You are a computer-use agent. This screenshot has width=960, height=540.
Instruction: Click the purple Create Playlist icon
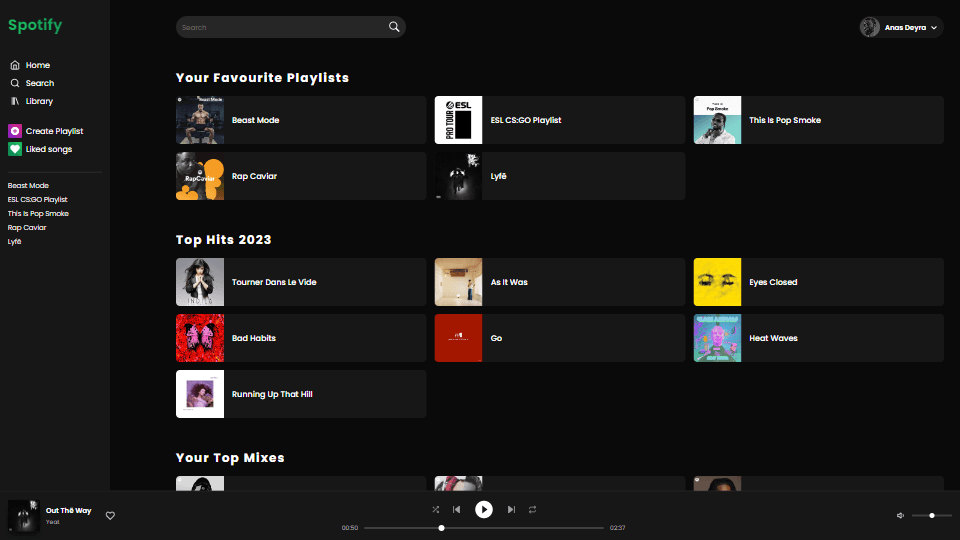tap(15, 130)
